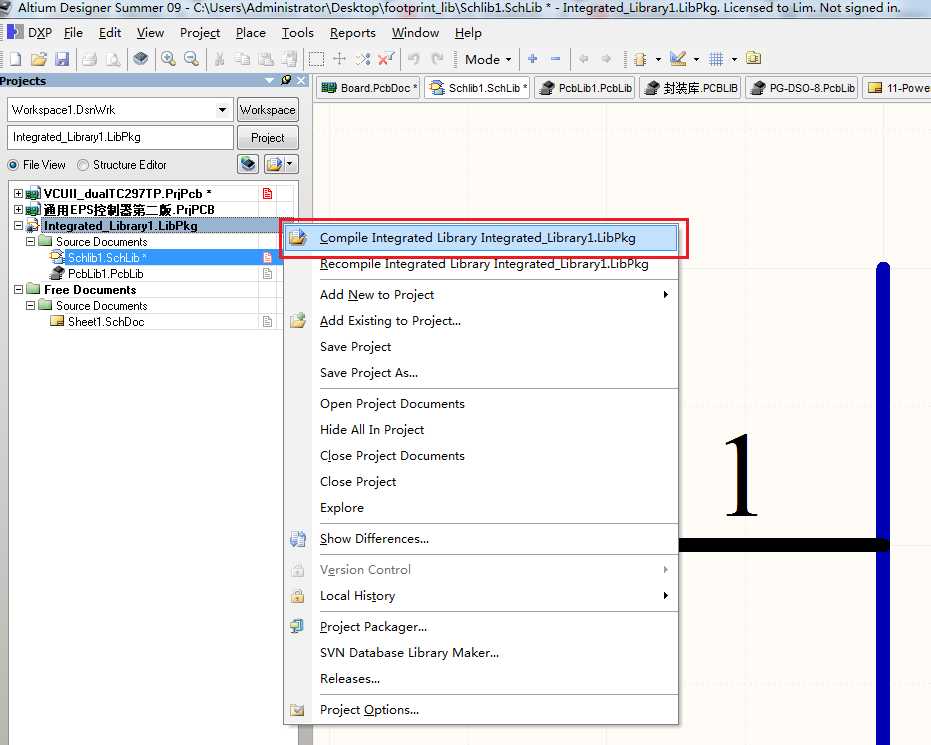Viewport: 931px width, 745px height.
Task: Collapse the Integrated_Library1.LibPkg tree node
Action: pyautogui.click(x=18, y=226)
